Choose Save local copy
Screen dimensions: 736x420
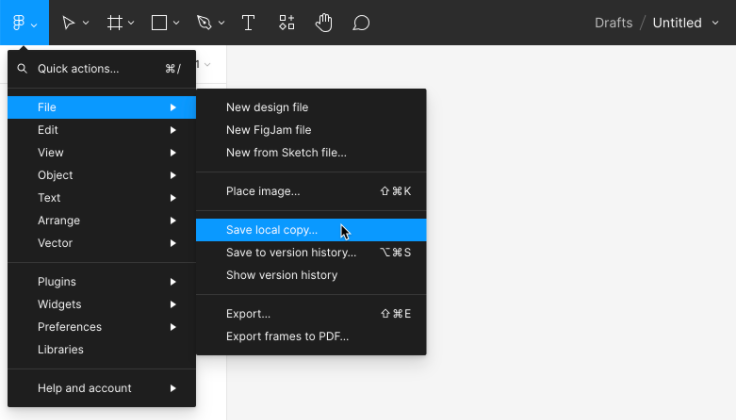(311, 230)
